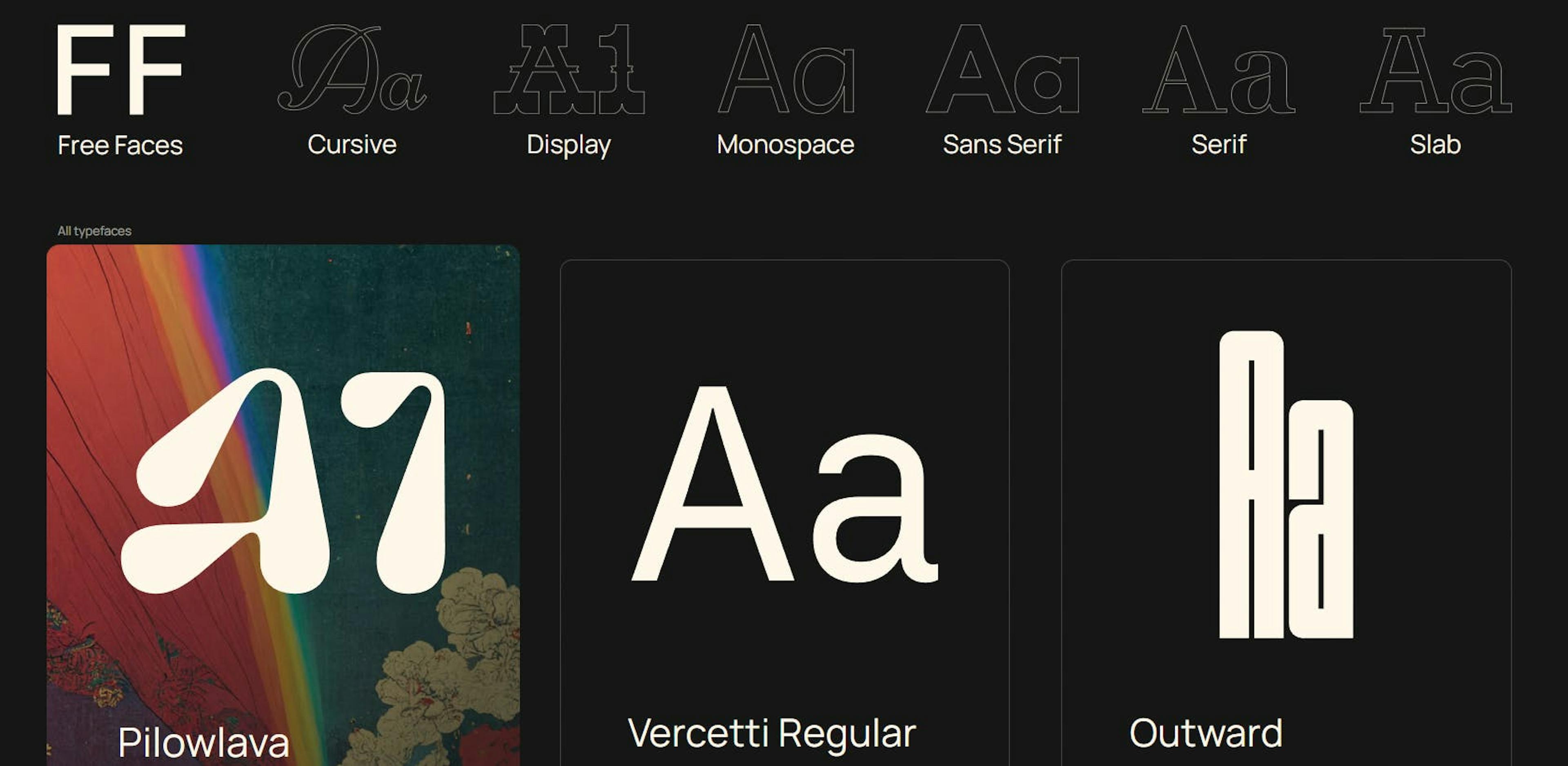Open the Display category label
Viewport: 1568px width, 766px height.
(x=568, y=145)
